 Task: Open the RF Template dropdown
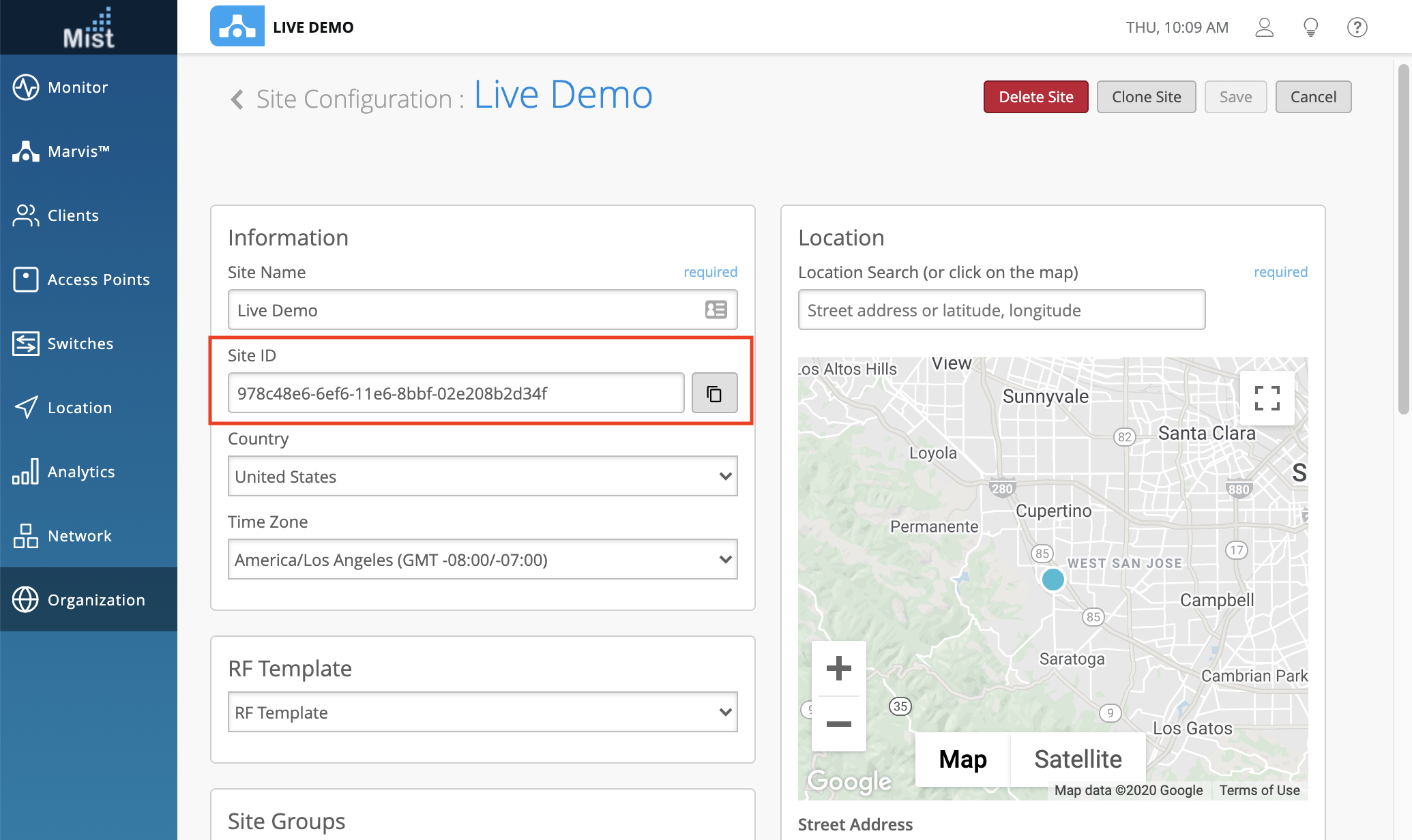click(x=482, y=712)
